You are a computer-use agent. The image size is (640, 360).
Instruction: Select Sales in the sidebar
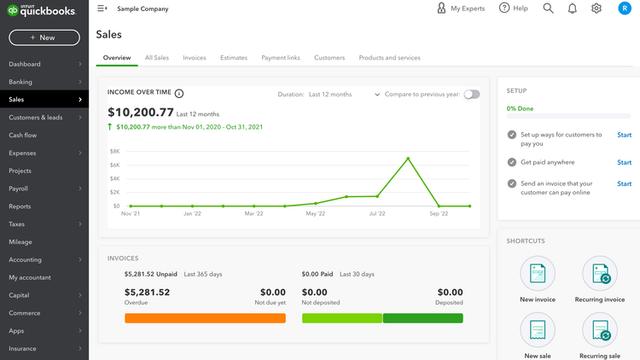[44, 100]
